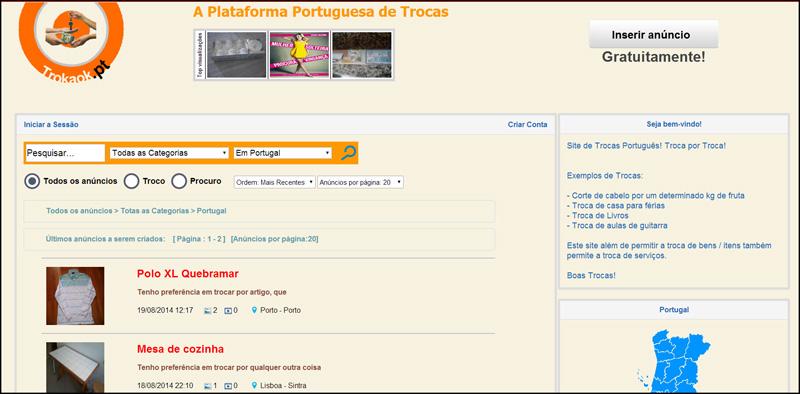The image size is (800, 394).
Task: Click the Mesa de cozinha table thumbnail
Action: click(x=75, y=367)
